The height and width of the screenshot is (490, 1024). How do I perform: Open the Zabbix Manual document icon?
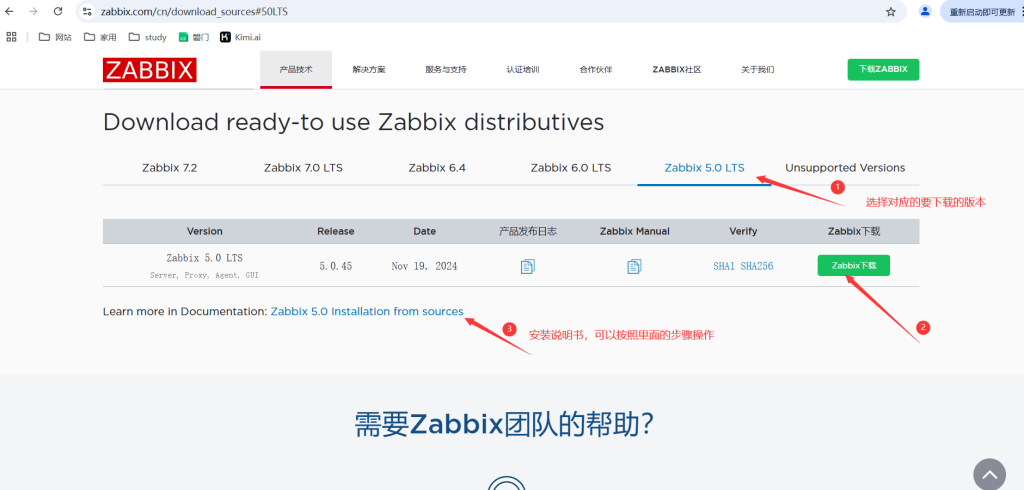point(634,266)
